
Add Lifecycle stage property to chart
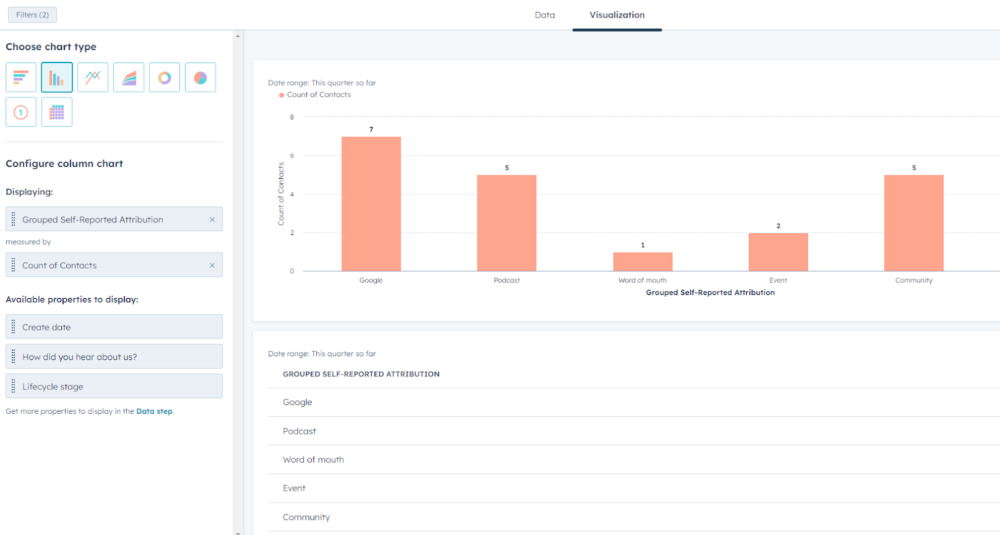point(114,386)
